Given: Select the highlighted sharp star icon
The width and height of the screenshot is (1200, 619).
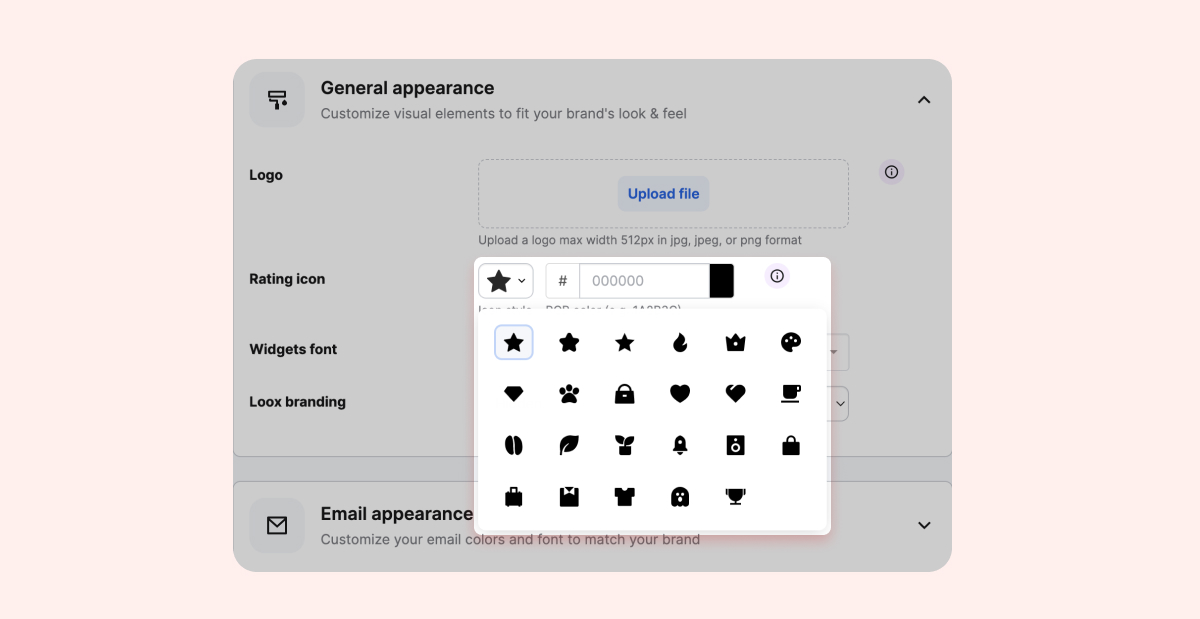Looking at the screenshot, I should (514, 343).
